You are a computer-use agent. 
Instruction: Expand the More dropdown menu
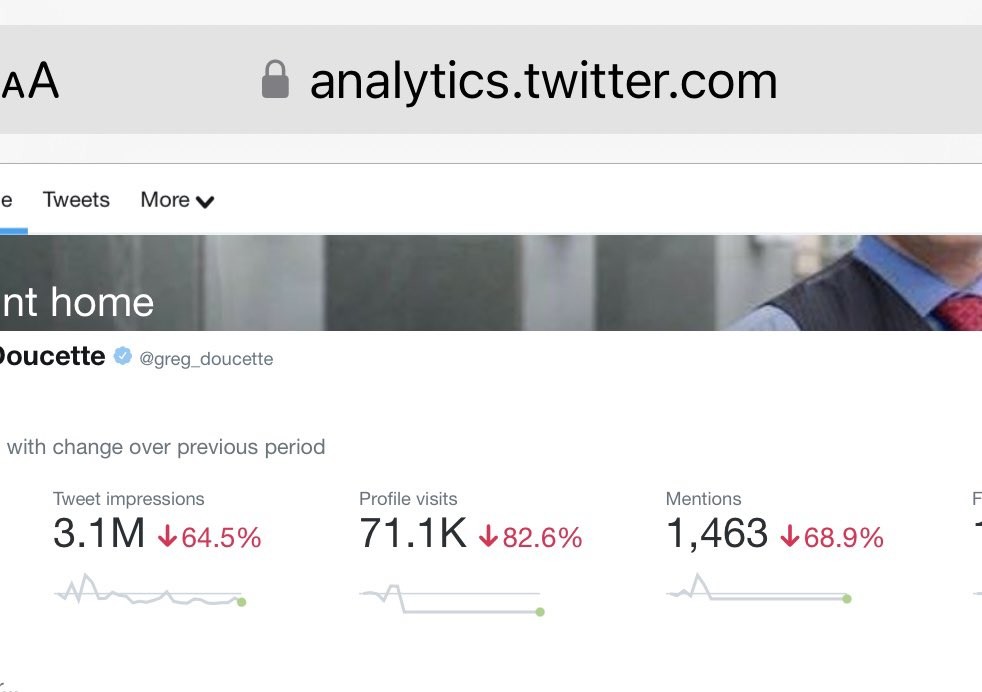(177, 200)
